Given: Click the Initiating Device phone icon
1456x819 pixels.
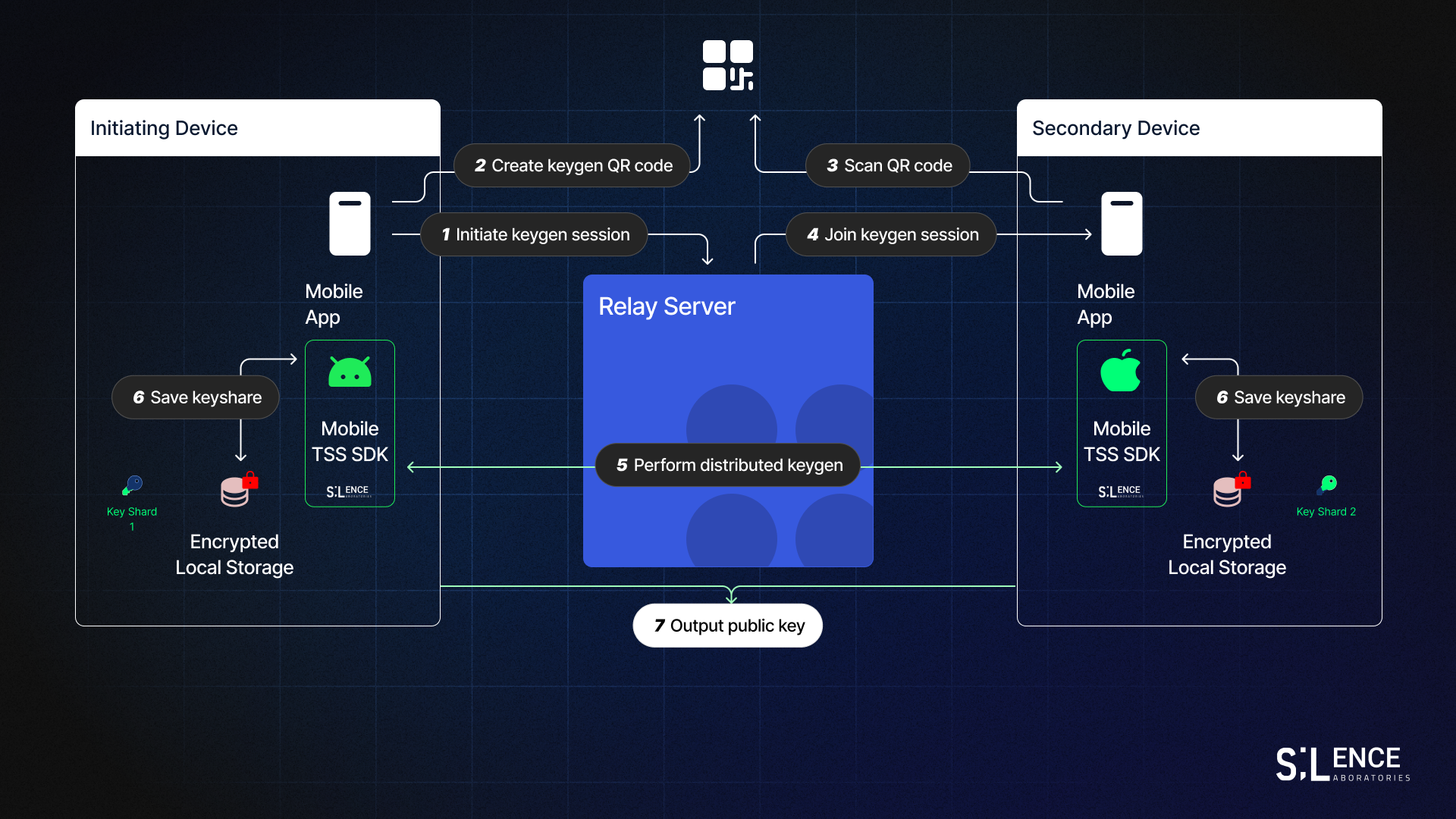Looking at the screenshot, I should 350,224.
